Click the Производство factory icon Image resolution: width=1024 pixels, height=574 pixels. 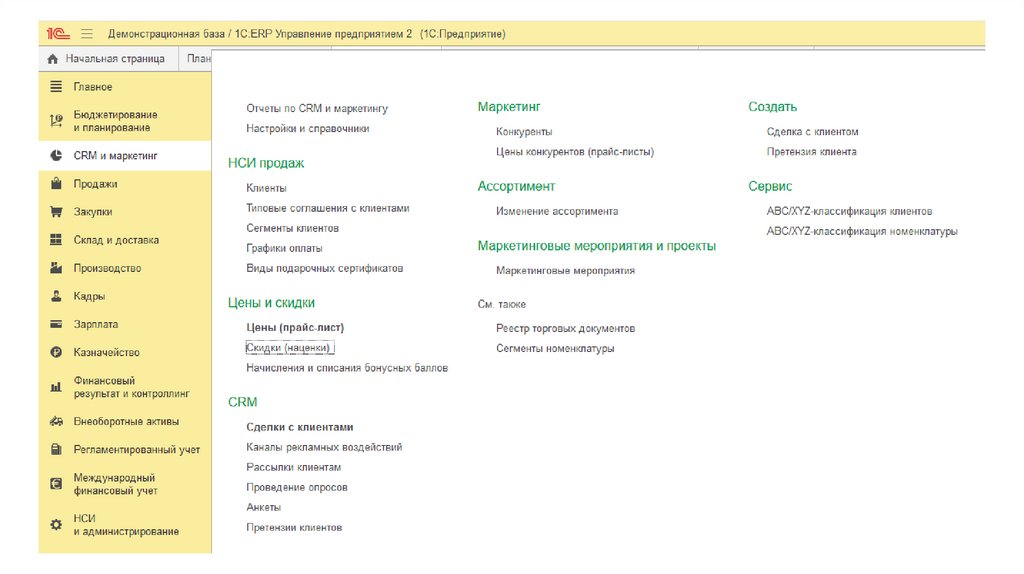pyautogui.click(x=56, y=268)
